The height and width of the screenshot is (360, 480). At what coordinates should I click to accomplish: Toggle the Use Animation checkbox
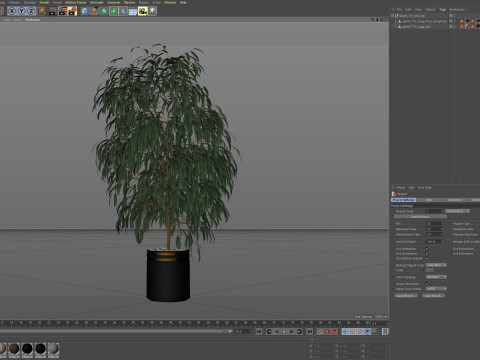[x=427, y=249]
